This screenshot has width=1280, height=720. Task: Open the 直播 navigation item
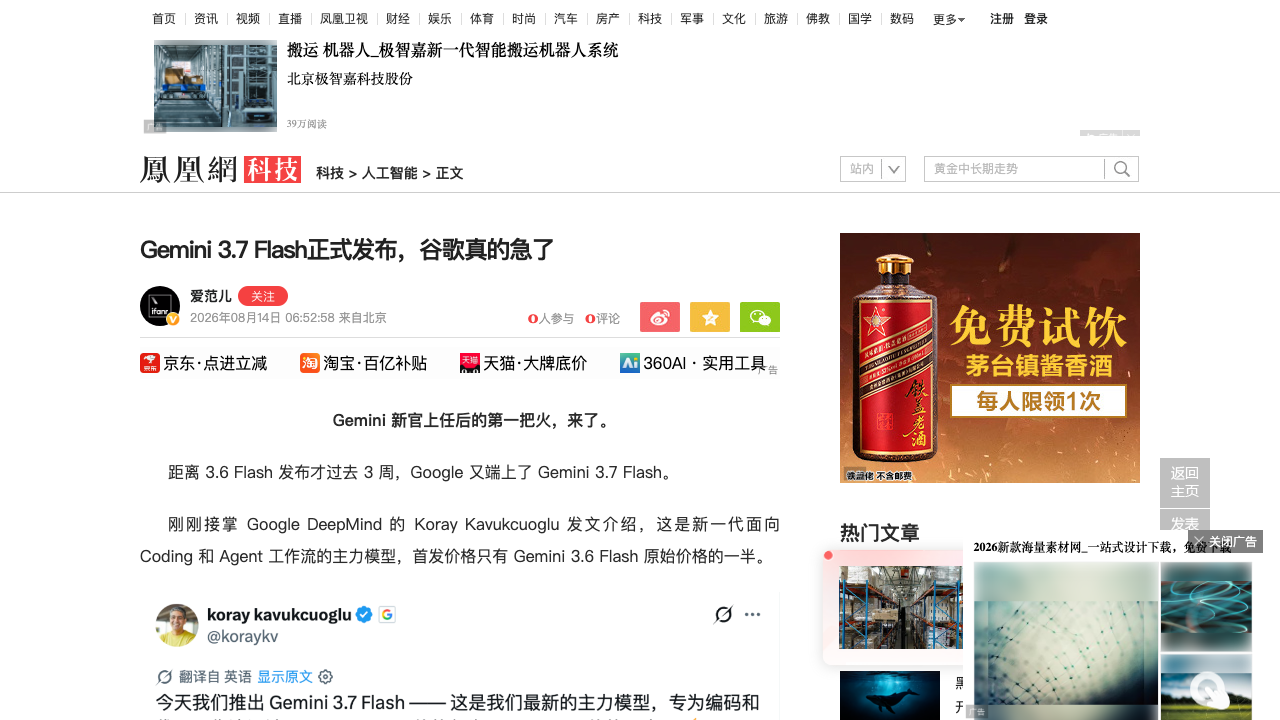(290, 18)
